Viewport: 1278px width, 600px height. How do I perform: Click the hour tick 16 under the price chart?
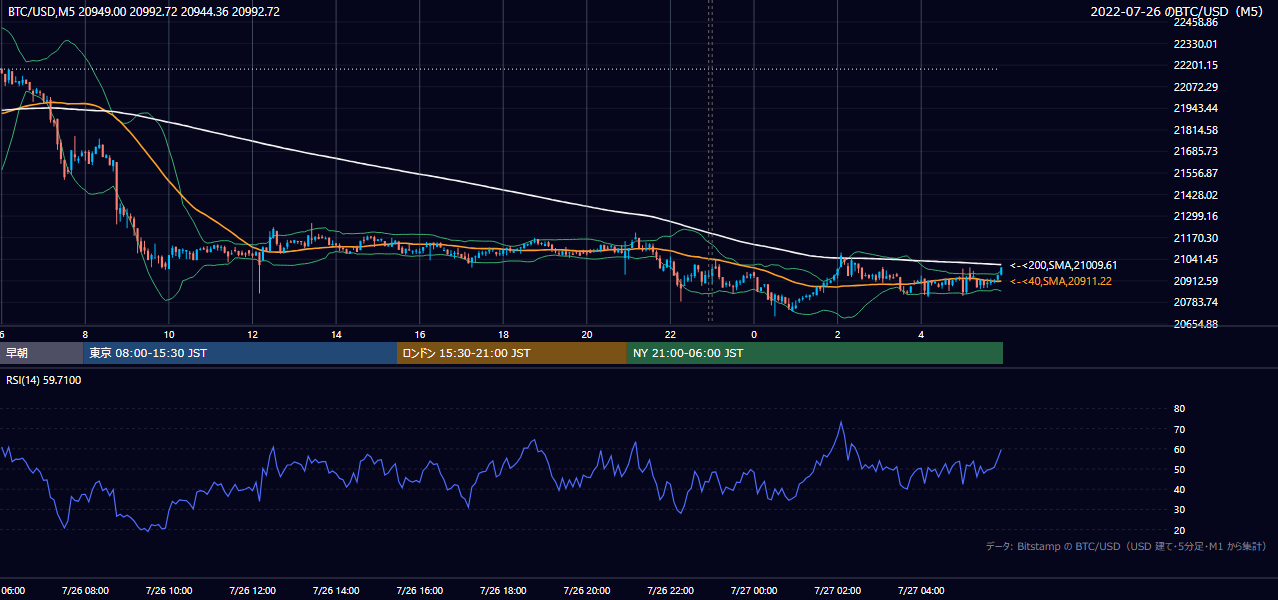(x=420, y=334)
